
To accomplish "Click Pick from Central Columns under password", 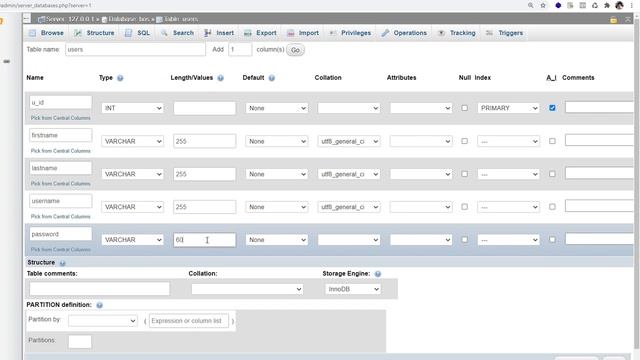I will pyautogui.click(x=60, y=249).
